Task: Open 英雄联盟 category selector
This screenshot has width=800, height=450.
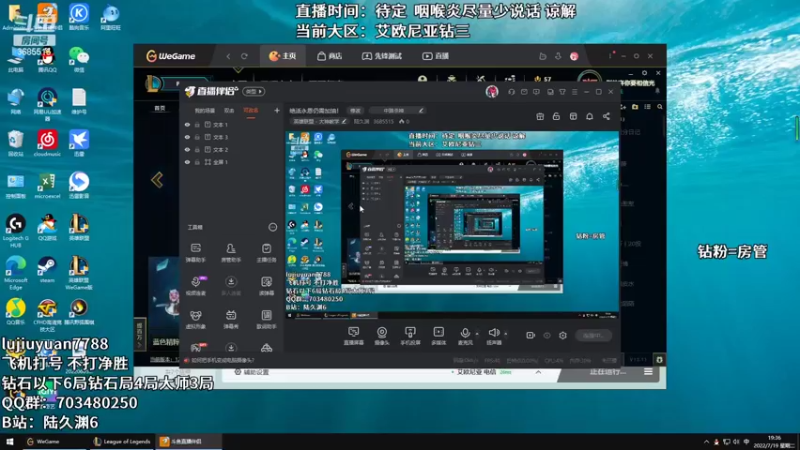Action: pyautogui.click(x=319, y=121)
